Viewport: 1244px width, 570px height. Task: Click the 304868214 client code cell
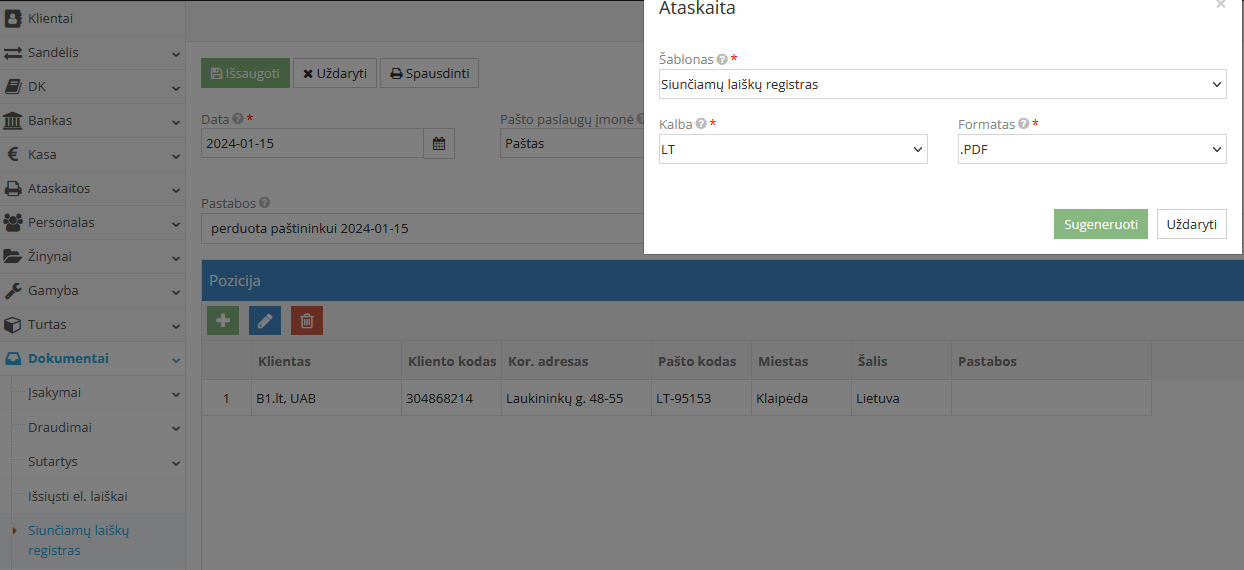pyautogui.click(x=451, y=398)
